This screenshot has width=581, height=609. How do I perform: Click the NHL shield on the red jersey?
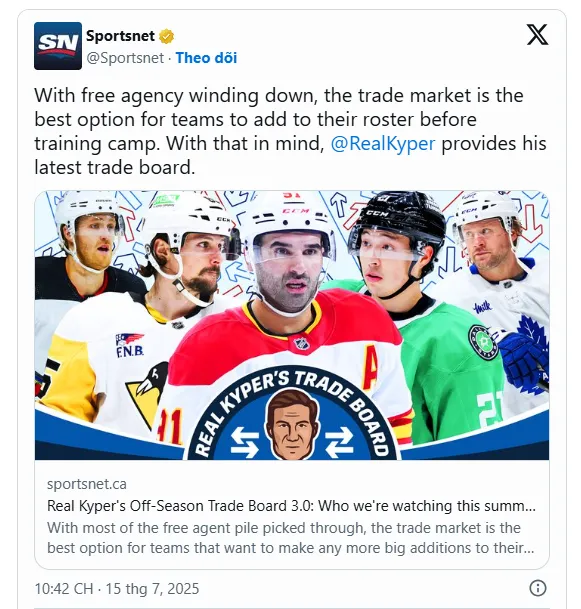[x=302, y=343]
